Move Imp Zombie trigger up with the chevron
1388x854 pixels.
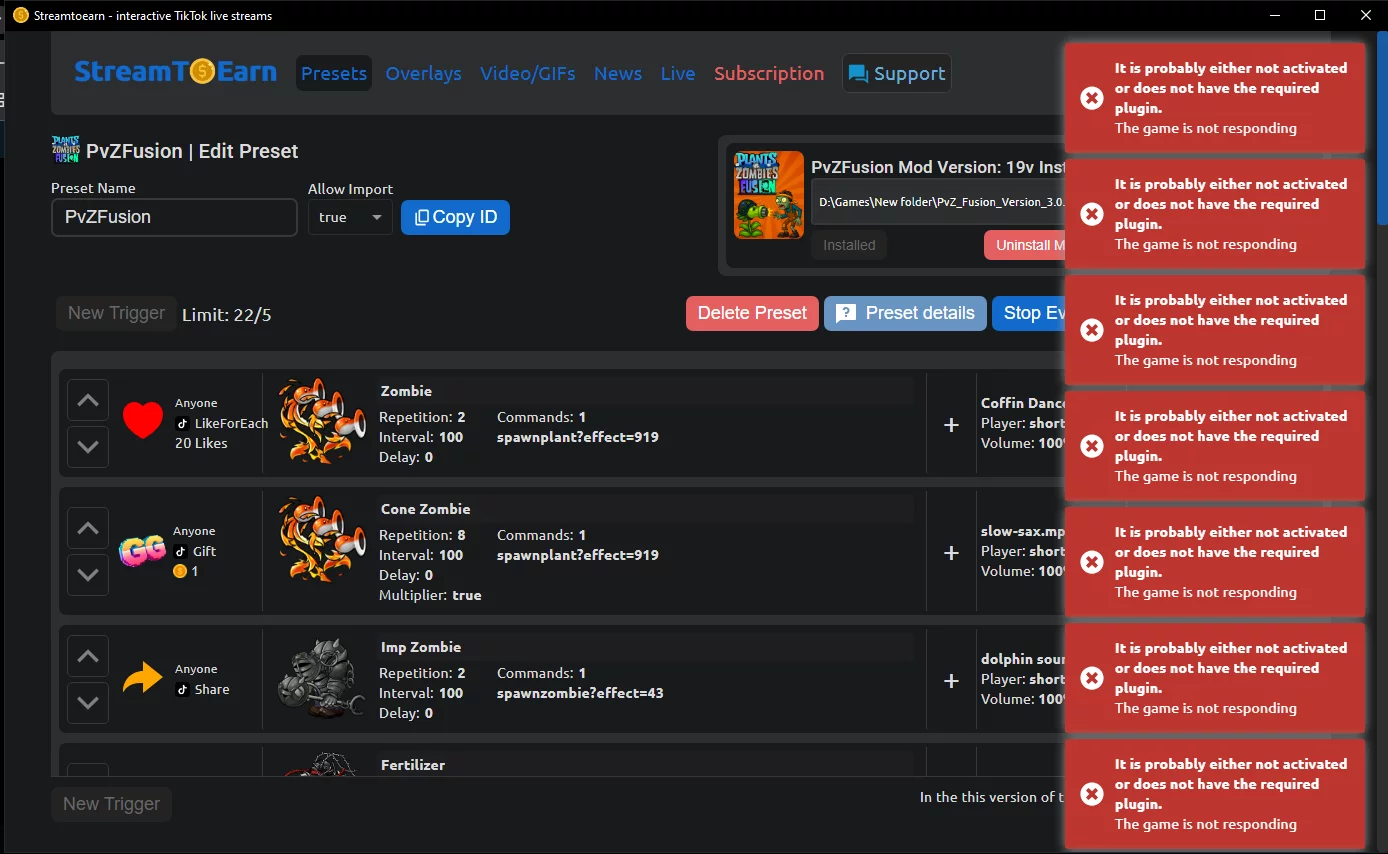pyautogui.click(x=88, y=656)
